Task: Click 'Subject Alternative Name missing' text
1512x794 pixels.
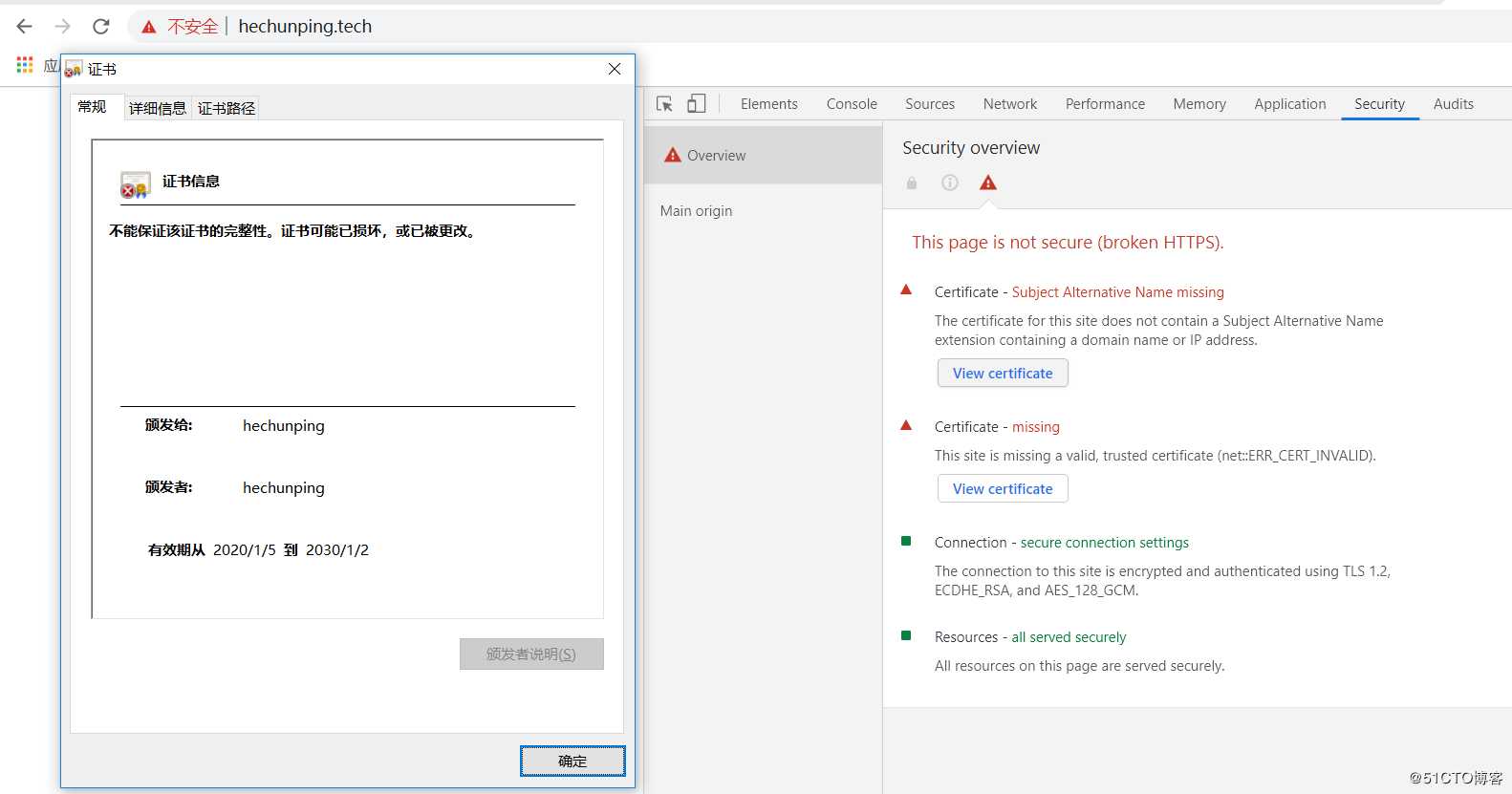Action: (x=1117, y=292)
